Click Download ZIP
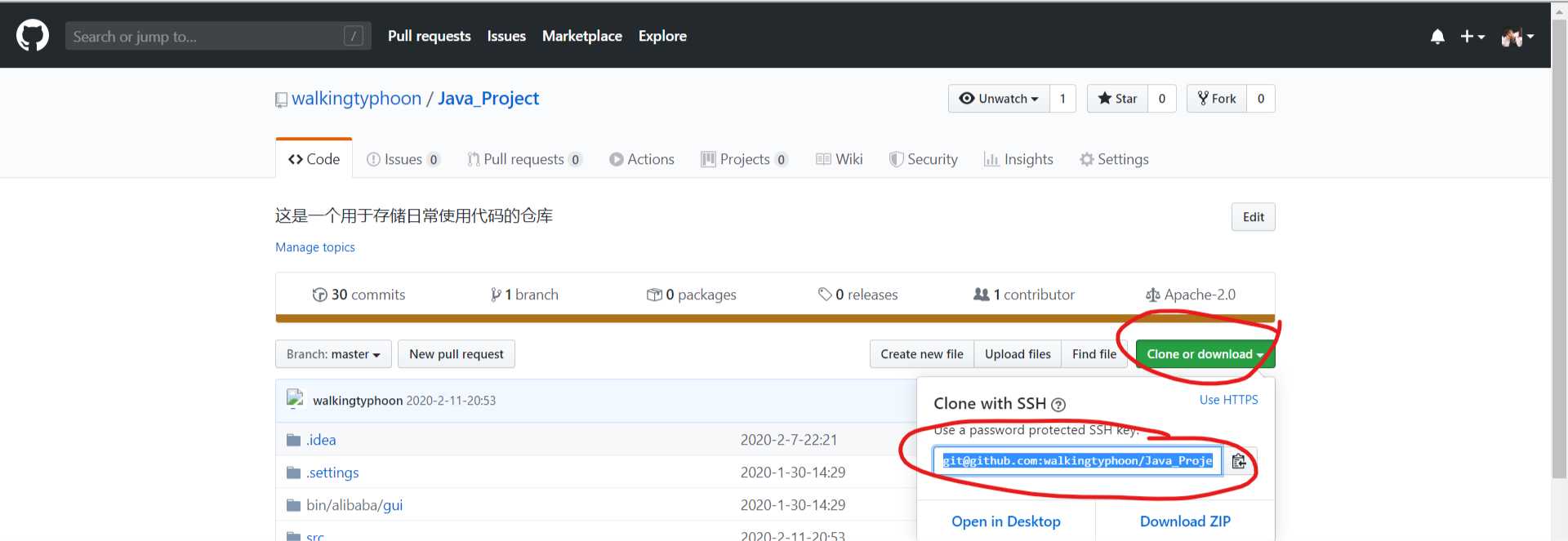 1185,521
